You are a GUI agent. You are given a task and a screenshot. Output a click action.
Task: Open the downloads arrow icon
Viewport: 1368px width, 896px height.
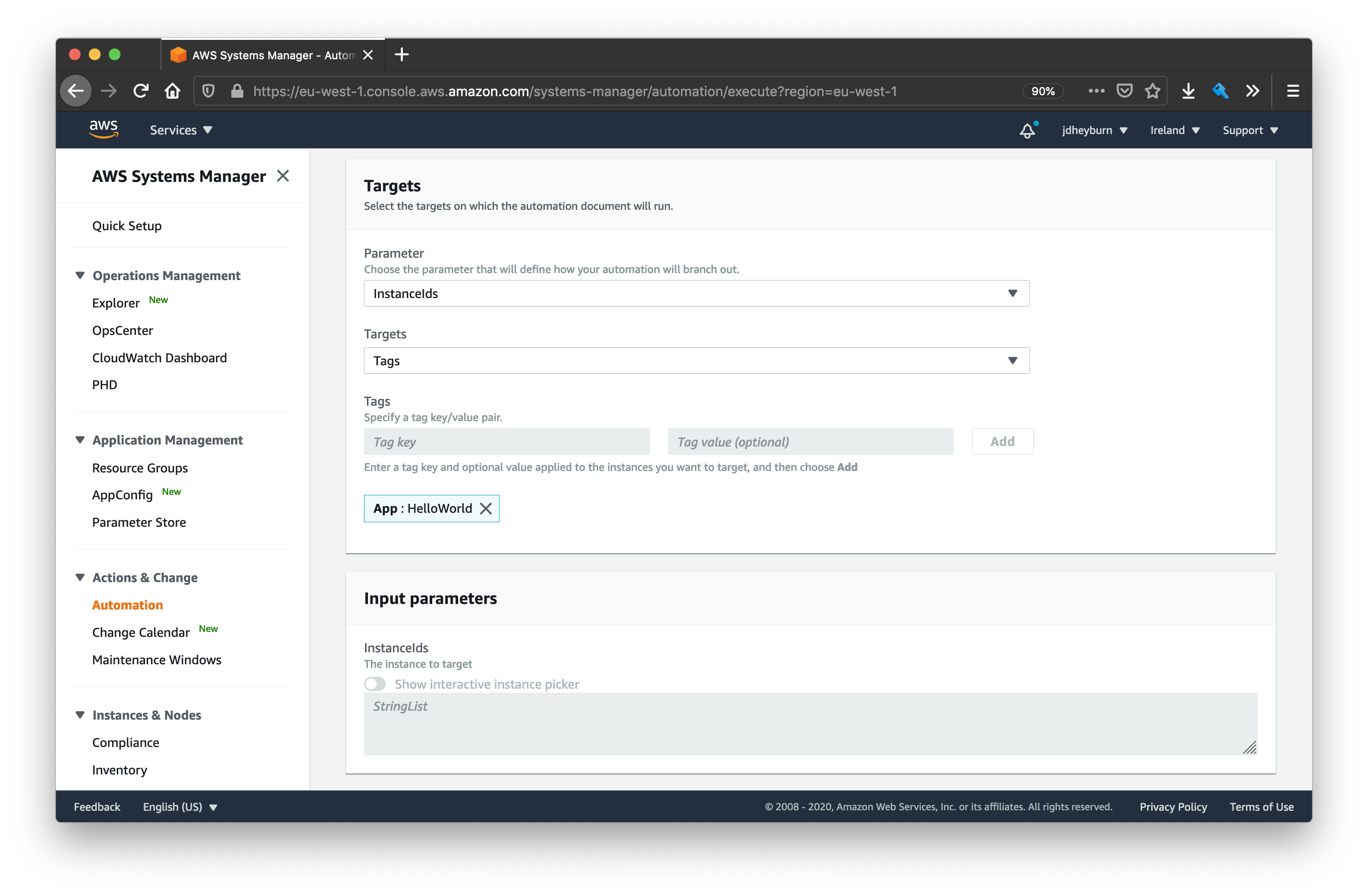(1189, 91)
